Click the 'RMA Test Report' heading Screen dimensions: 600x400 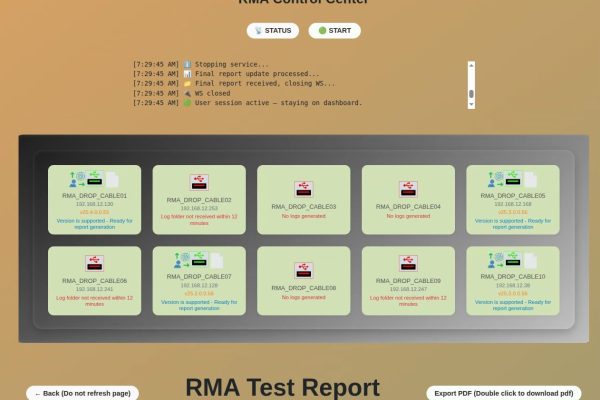(282, 387)
